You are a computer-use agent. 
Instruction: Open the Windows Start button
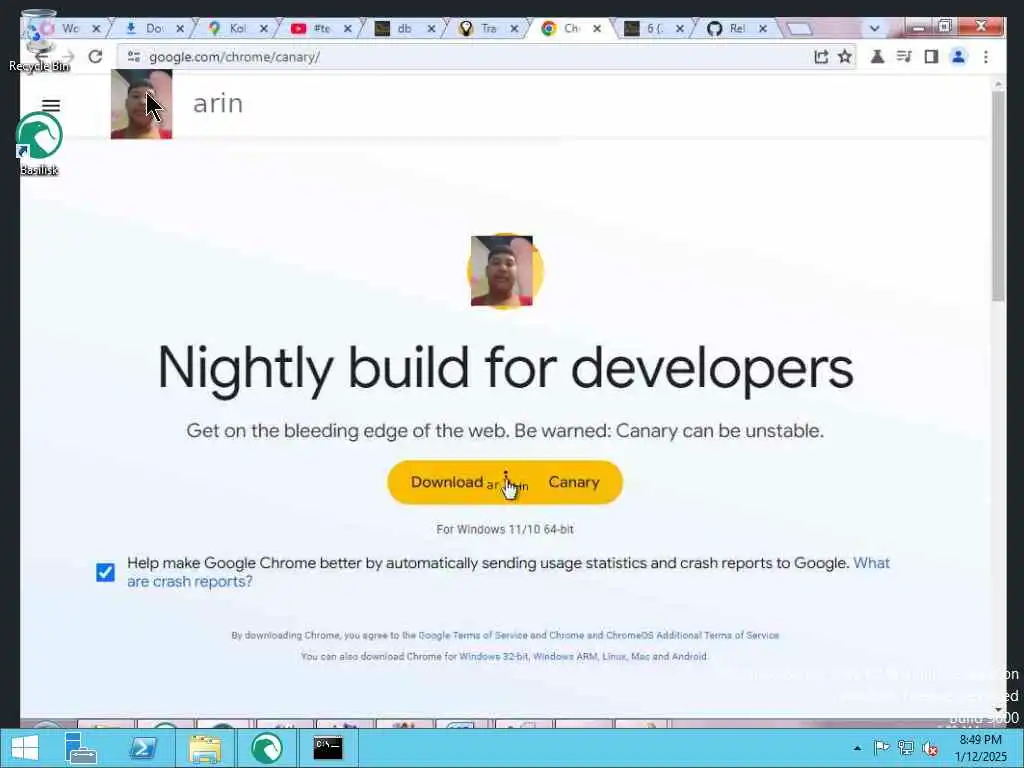(25, 748)
